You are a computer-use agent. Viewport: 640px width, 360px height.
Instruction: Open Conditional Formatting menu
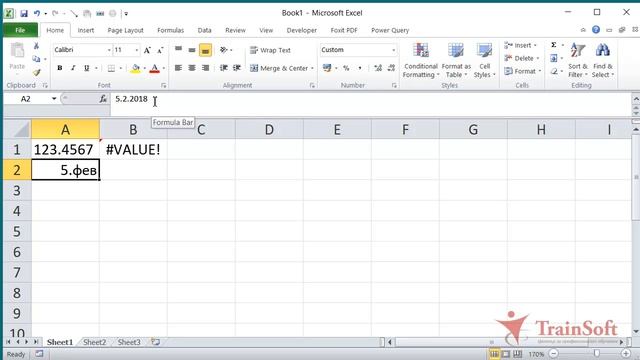coord(421,60)
